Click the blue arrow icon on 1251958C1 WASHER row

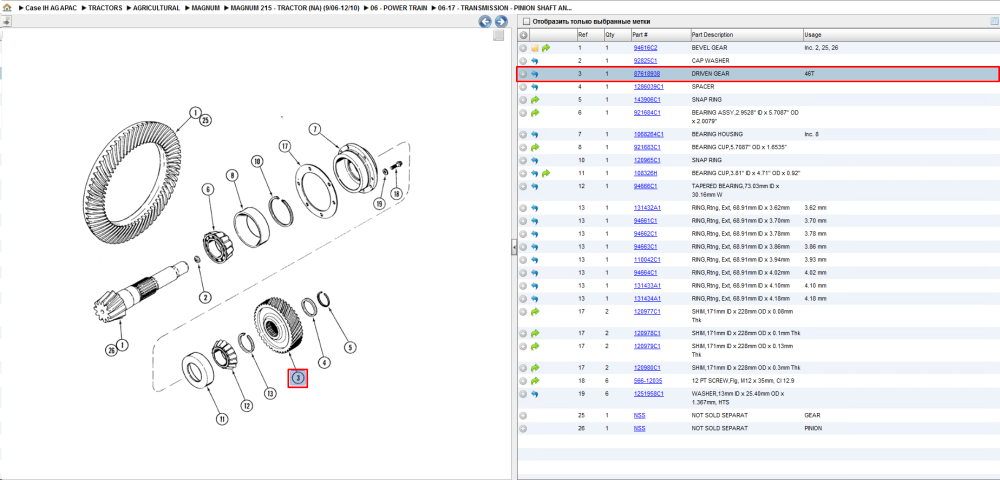535,394
